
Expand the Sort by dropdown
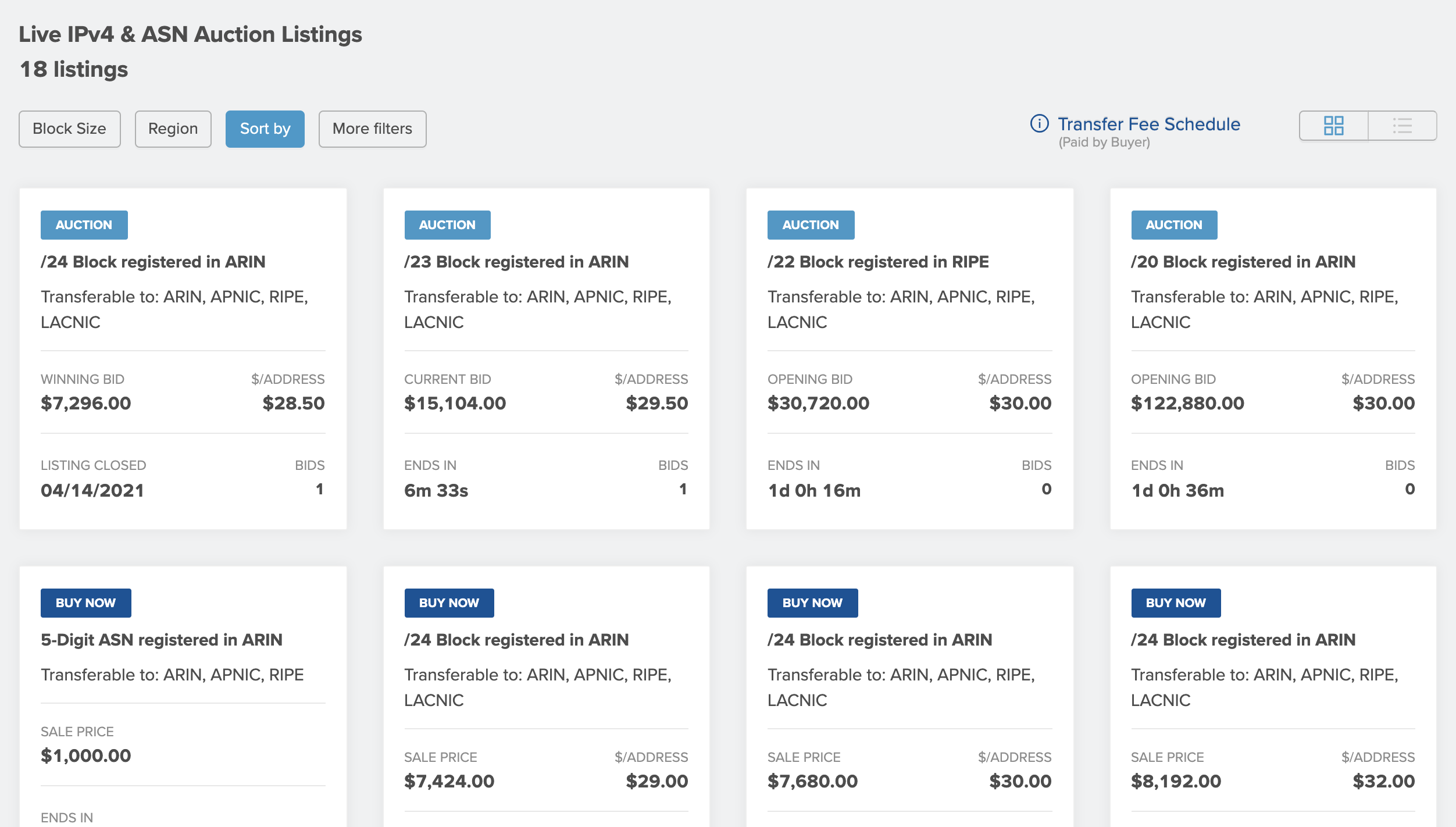tap(265, 129)
